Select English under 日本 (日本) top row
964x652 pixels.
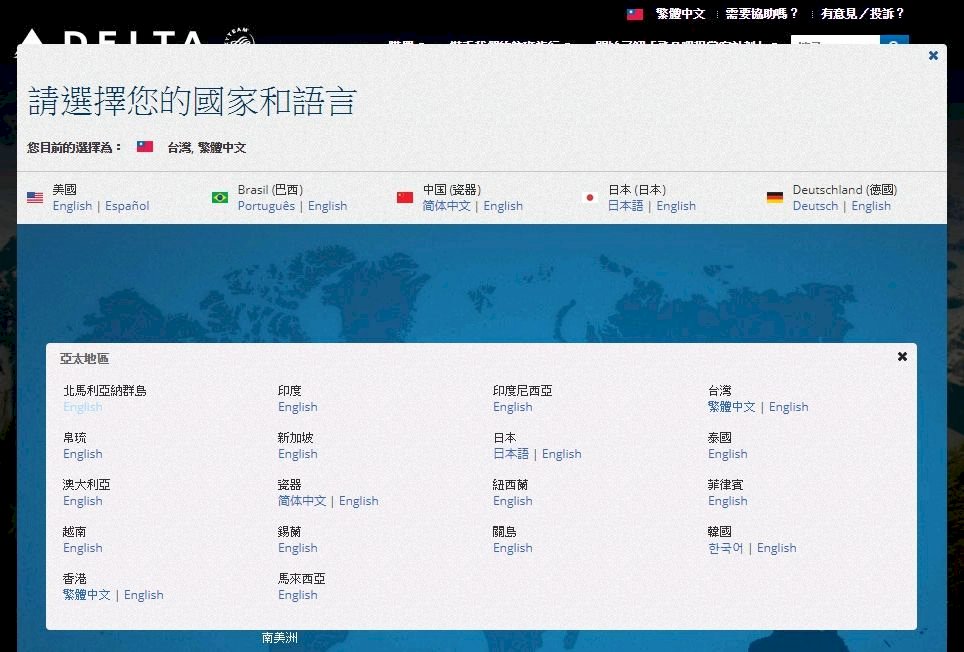click(x=676, y=206)
